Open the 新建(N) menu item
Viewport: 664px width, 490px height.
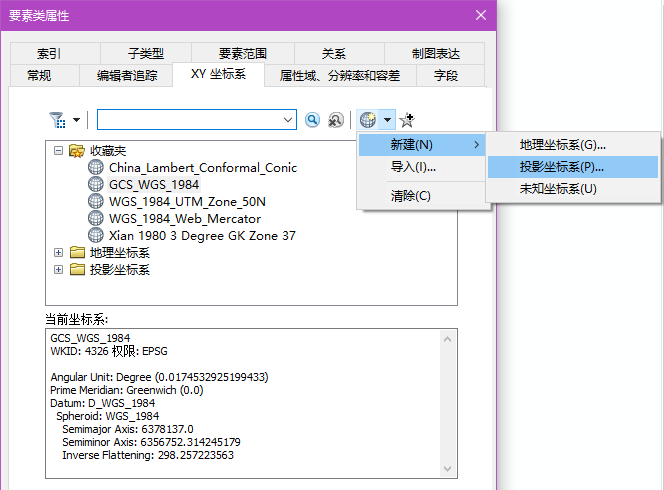(421, 145)
